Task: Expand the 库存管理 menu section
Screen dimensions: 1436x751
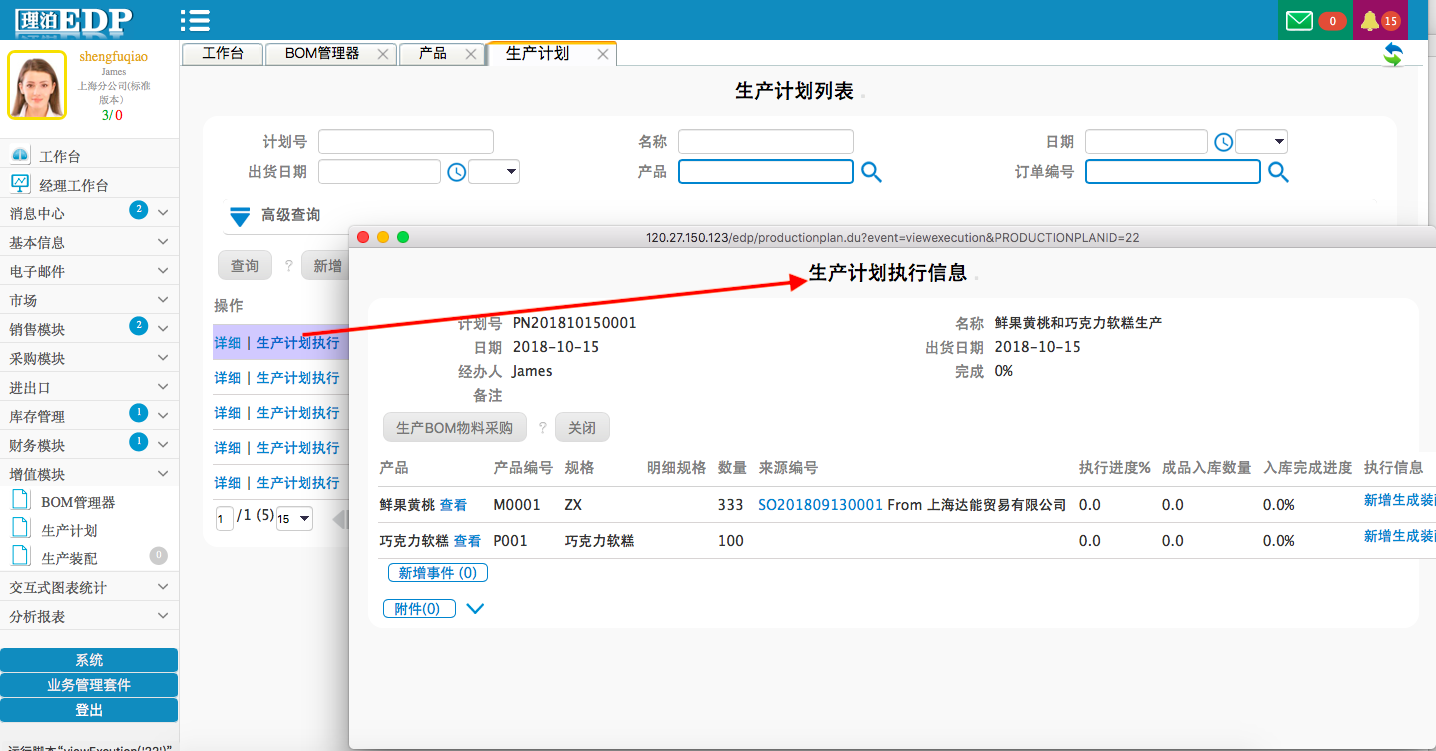Action: coord(163,416)
